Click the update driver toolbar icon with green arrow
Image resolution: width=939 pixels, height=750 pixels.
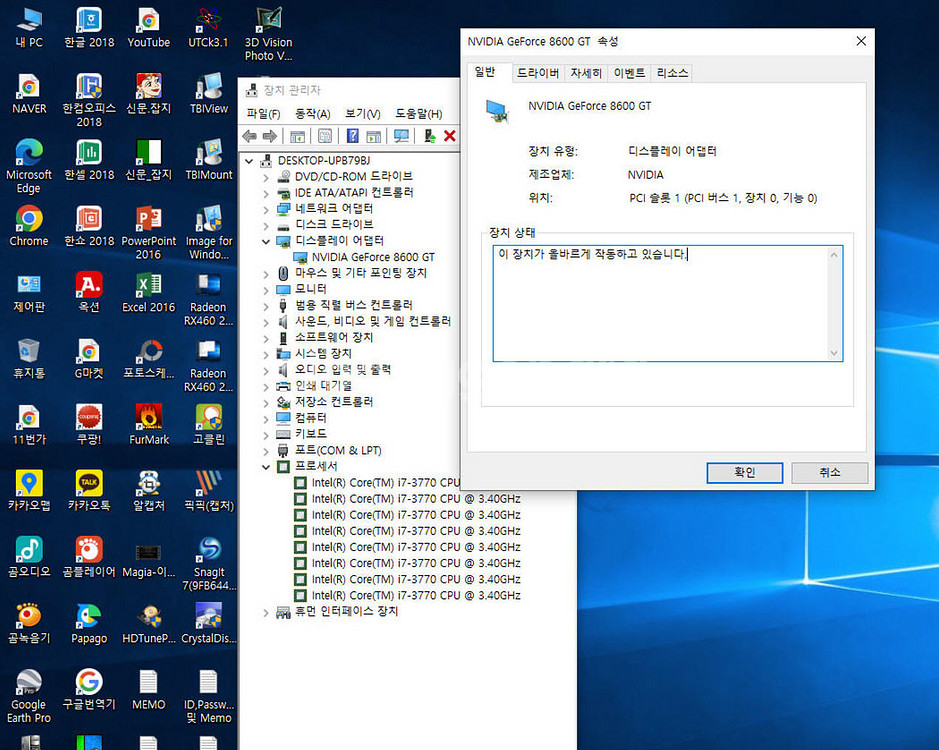pos(429,137)
